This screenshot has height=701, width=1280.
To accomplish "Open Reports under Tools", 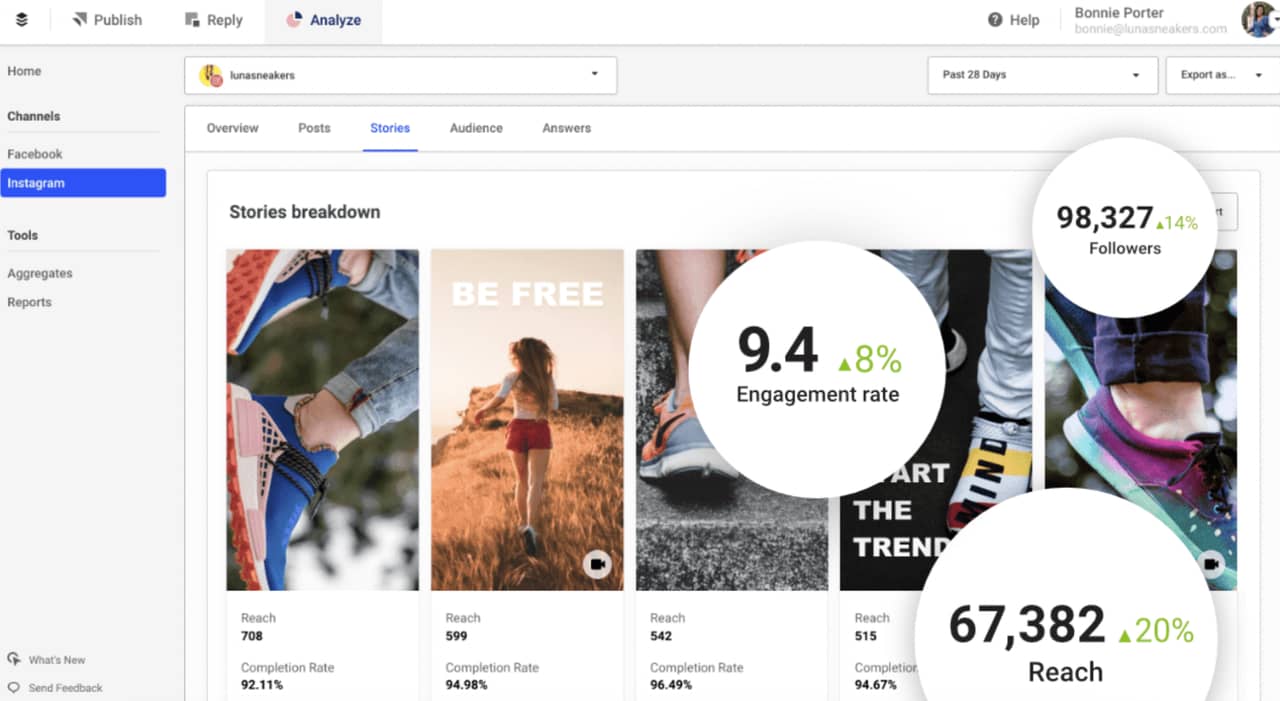I will click(x=29, y=302).
